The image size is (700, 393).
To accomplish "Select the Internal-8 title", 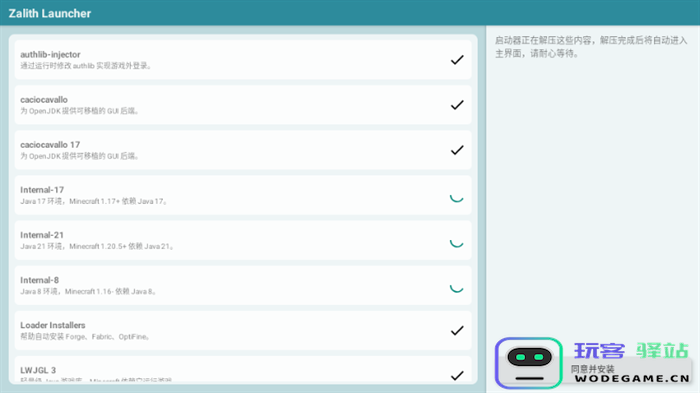I will (39, 280).
